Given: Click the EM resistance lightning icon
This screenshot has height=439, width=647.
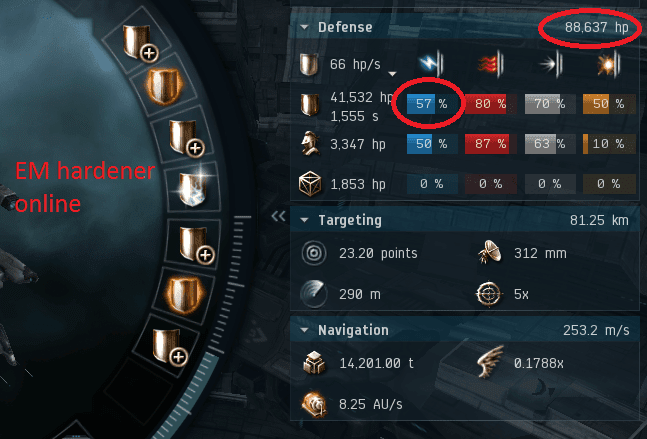Looking at the screenshot, I should pos(431,64).
